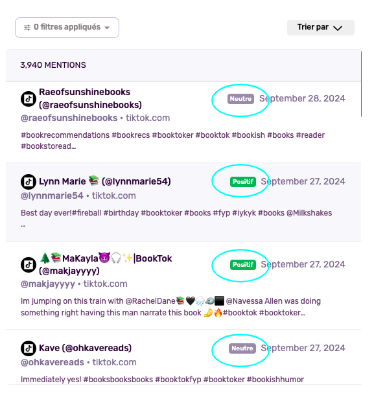Screen dimensions: 369x393
Task: Open Lynn Marie (@lynnmarie54) mention title
Action: [105, 181]
